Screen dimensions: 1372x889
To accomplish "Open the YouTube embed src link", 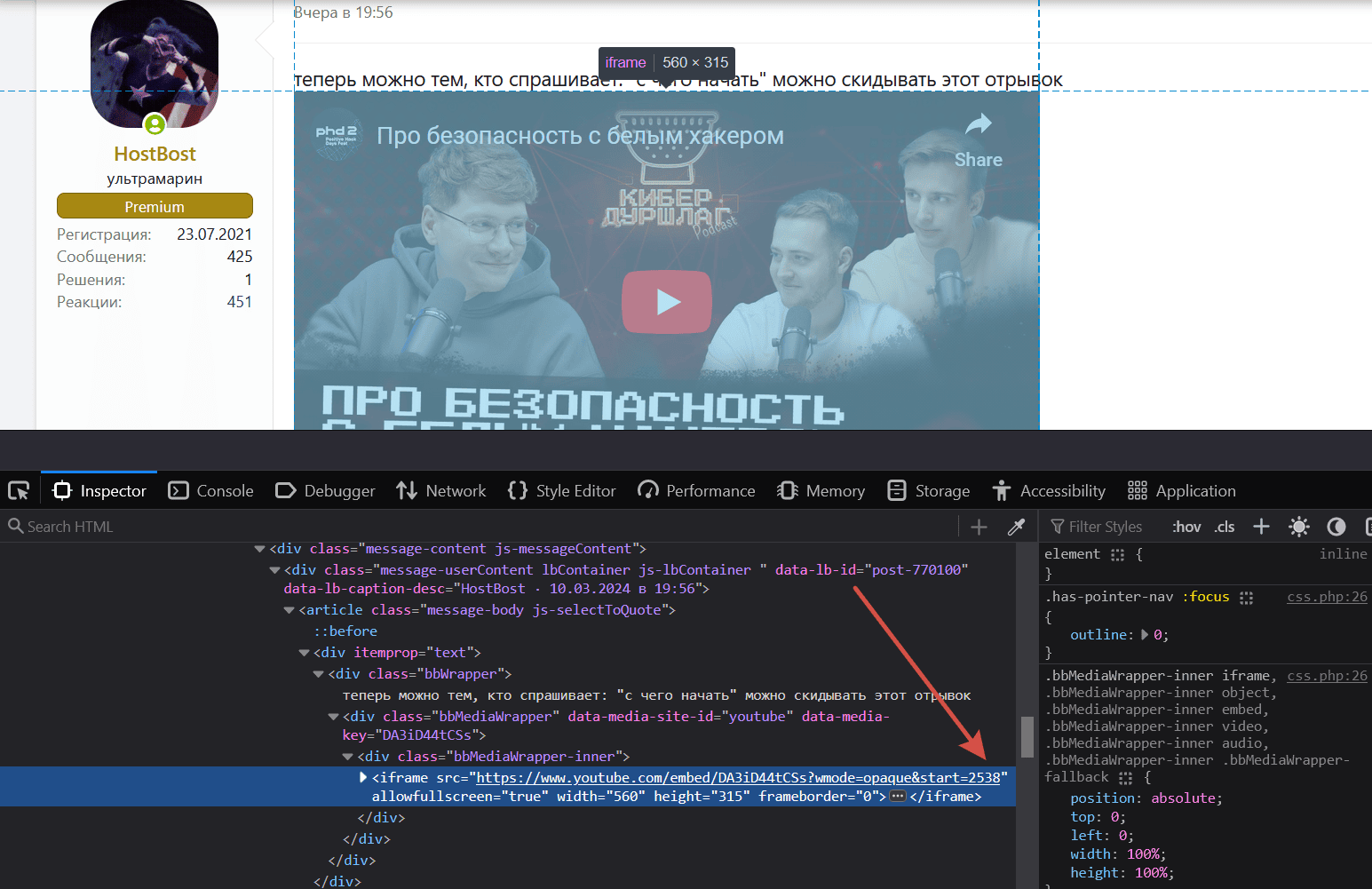I will point(738,778).
